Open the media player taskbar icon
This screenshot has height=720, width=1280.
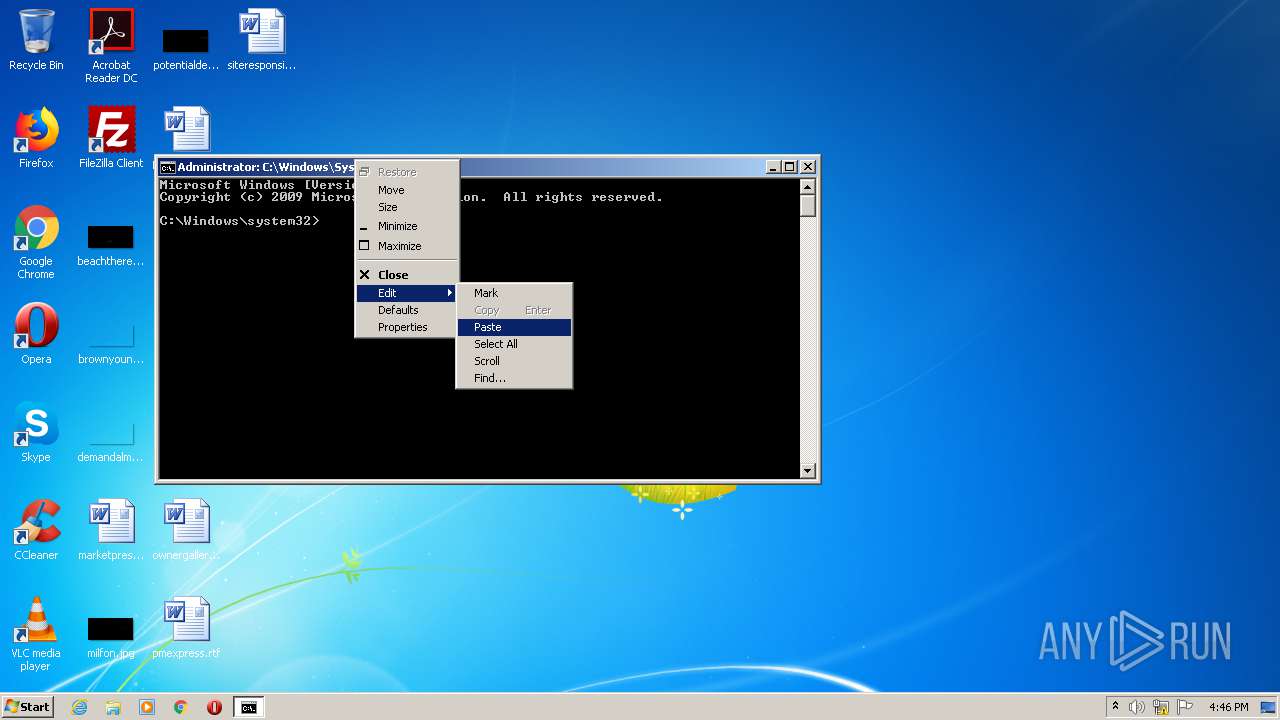(x=147, y=707)
